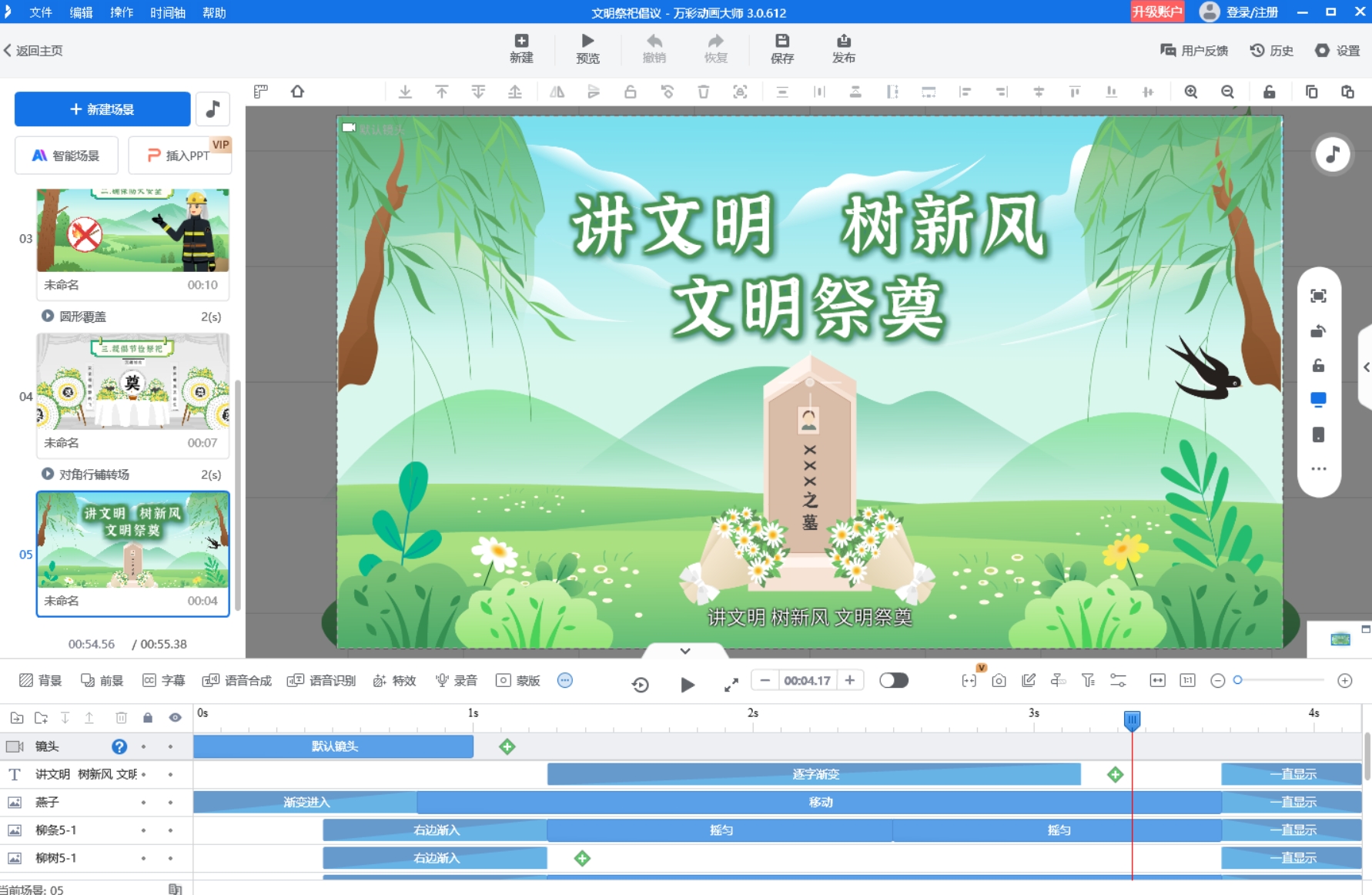Screen dimensions: 1372x895
Task: Start 录音 recording
Action: [456, 680]
